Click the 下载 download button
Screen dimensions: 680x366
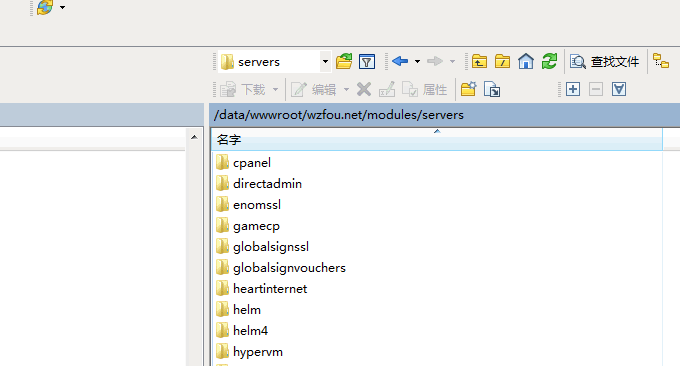coord(243,90)
